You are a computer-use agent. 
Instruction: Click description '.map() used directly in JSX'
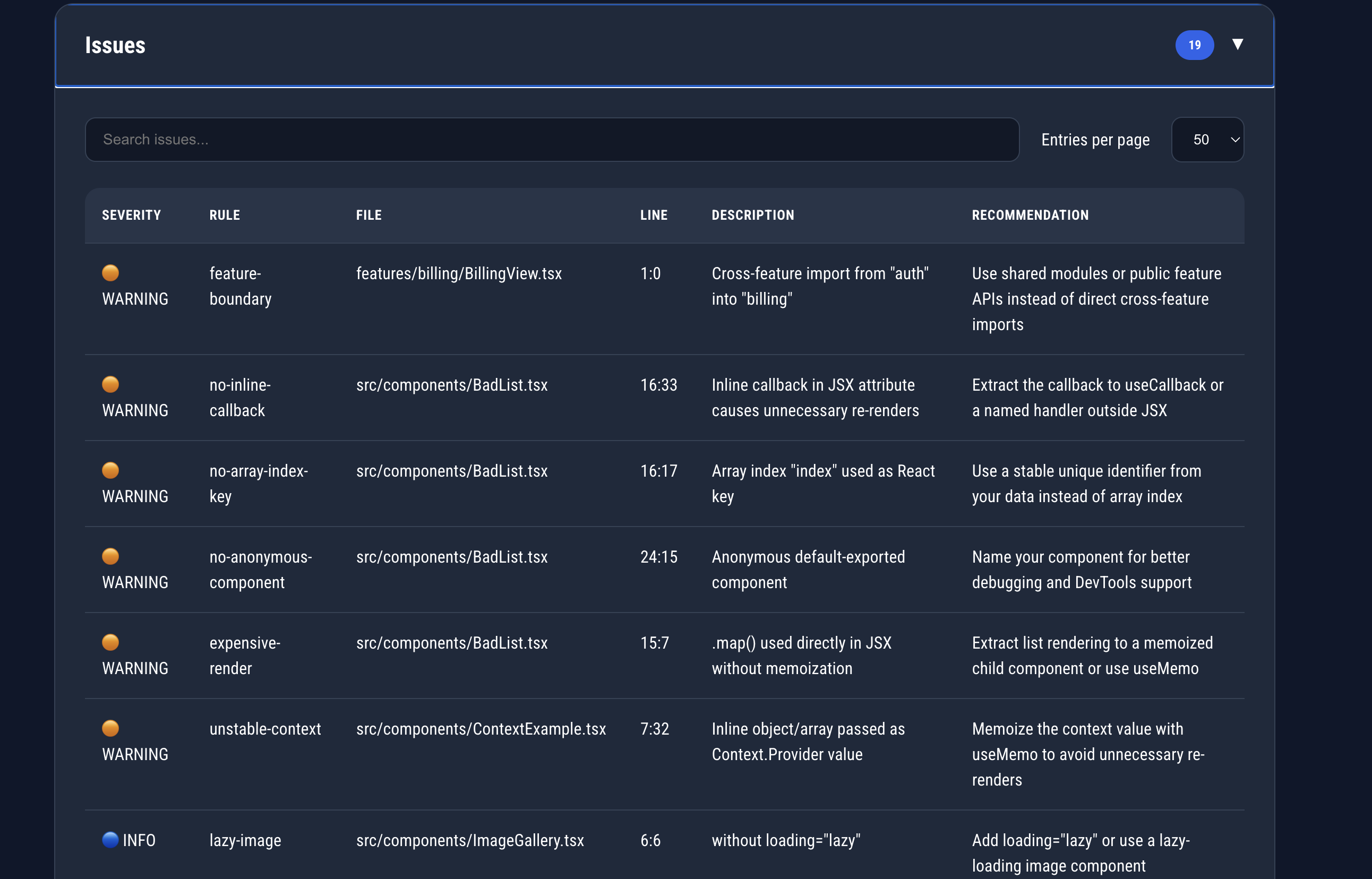point(802,643)
